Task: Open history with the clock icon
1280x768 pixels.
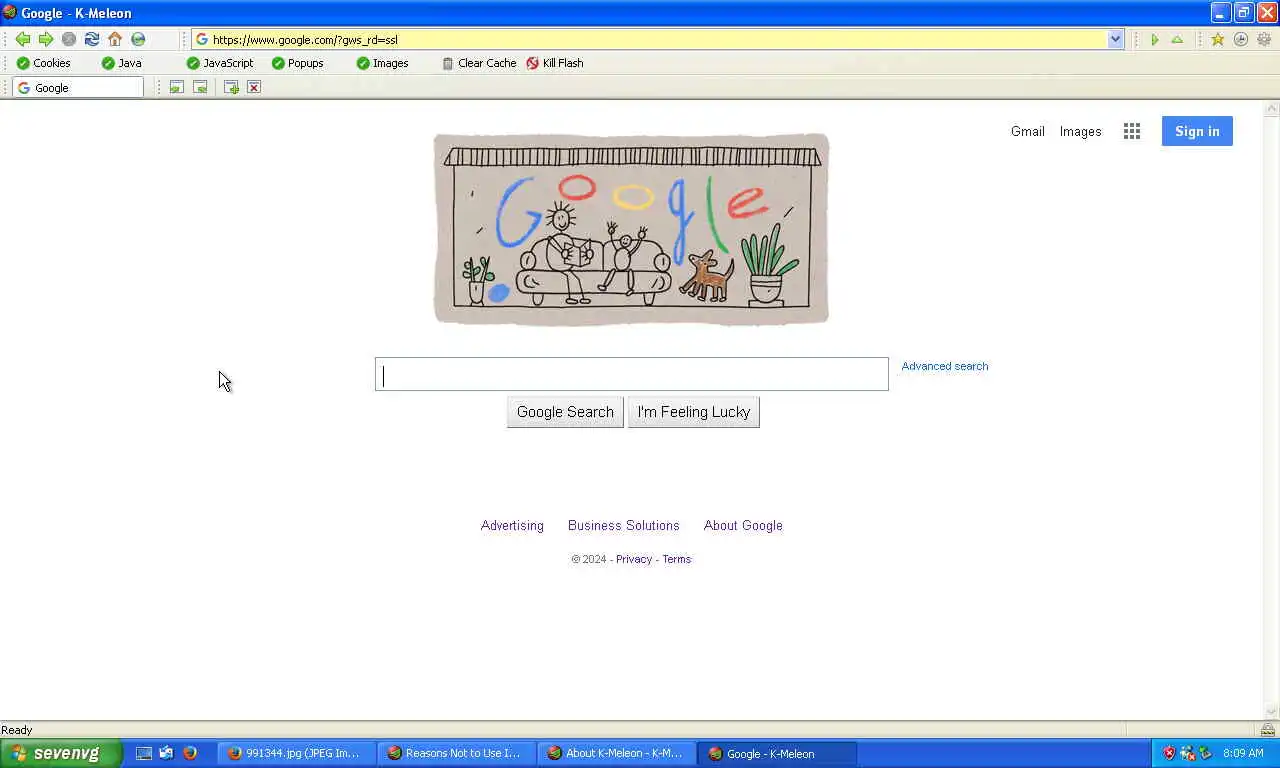Action: click(1241, 39)
